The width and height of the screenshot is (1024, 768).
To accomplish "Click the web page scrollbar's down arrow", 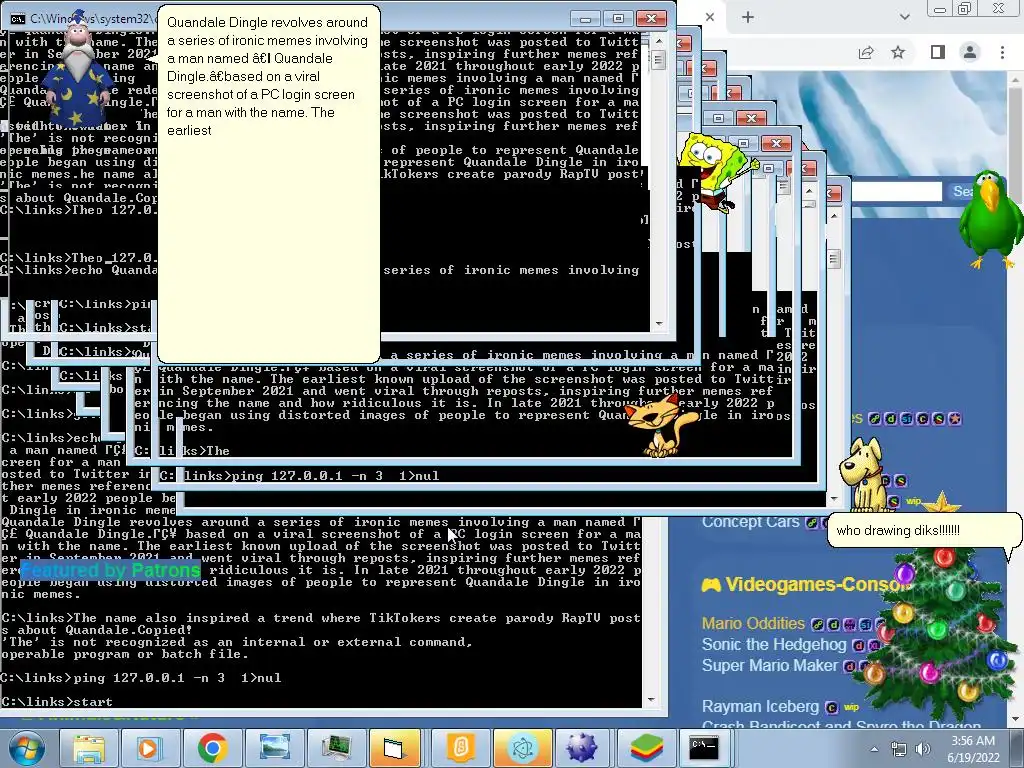I will 1016,718.
